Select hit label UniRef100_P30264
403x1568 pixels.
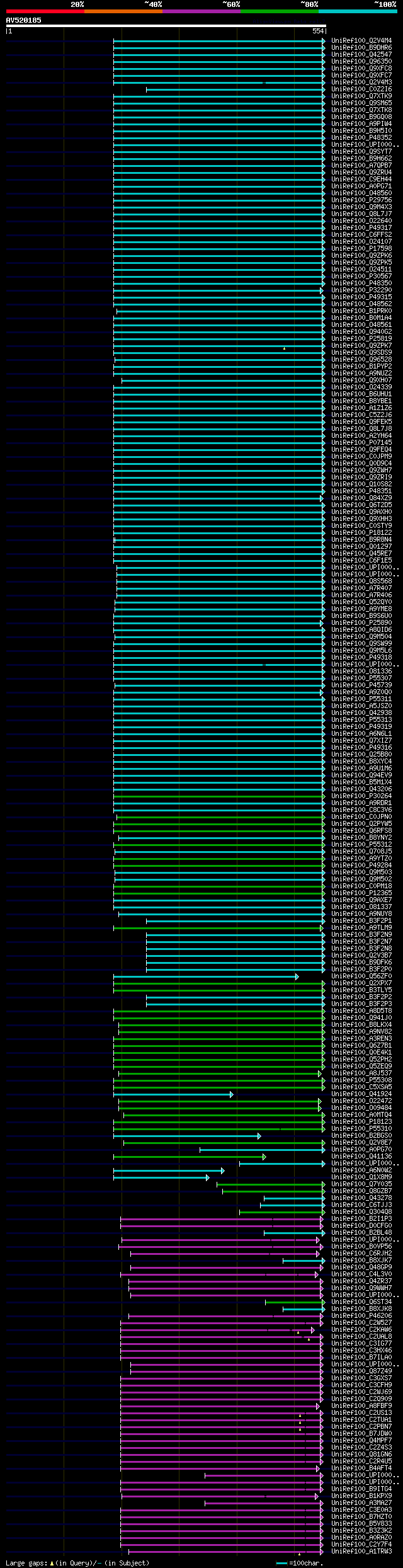[x=361, y=796]
